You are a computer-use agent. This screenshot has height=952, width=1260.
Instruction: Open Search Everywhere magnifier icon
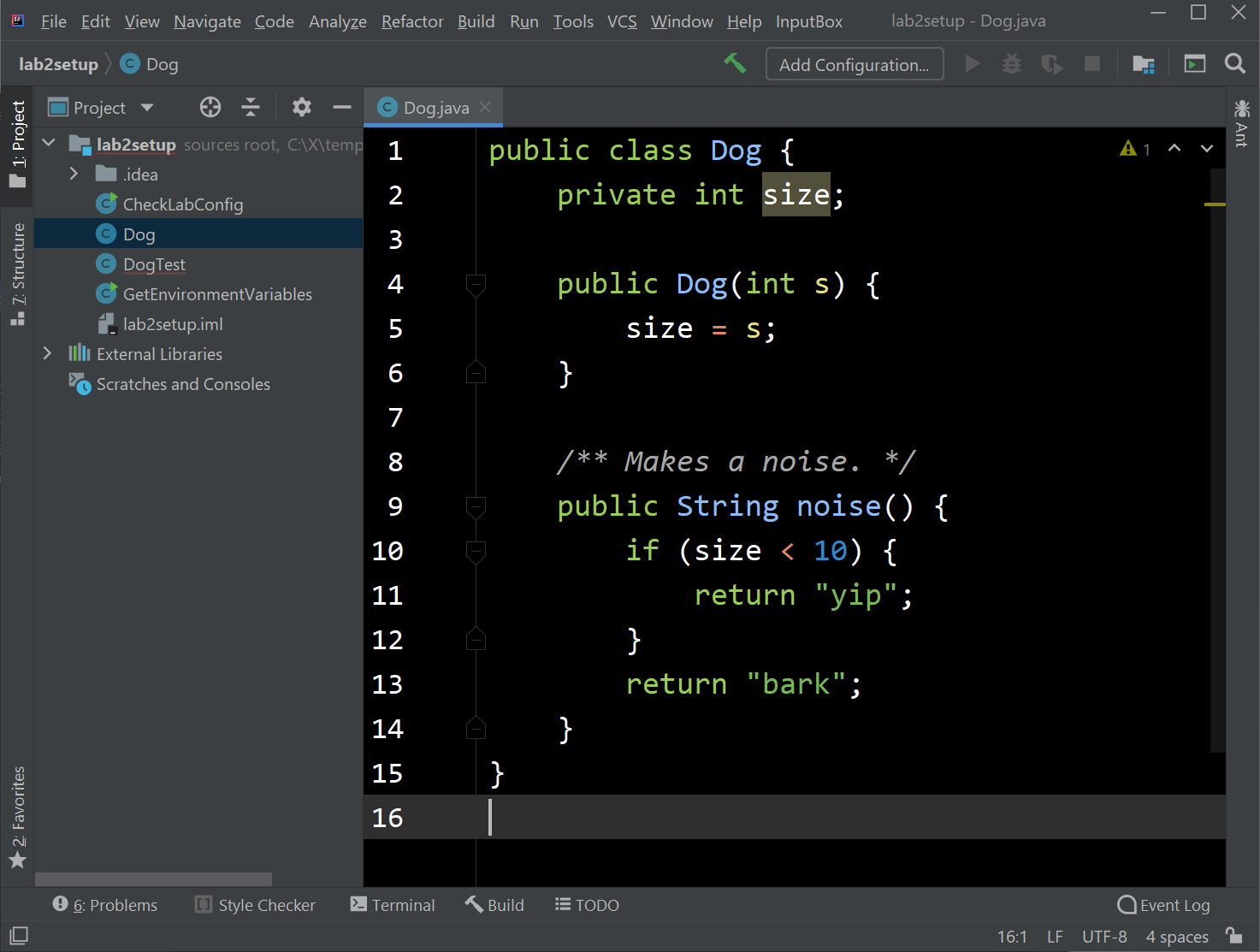pyautogui.click(x=1234, y=64)
